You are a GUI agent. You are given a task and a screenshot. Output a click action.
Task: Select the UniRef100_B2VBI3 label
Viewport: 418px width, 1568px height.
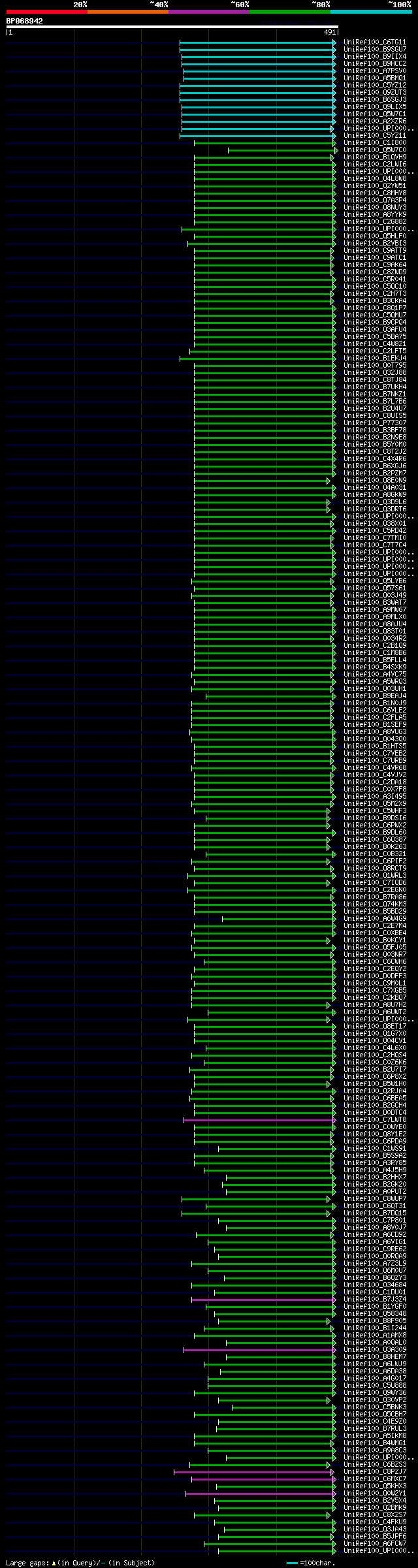[x=375, y=244]
